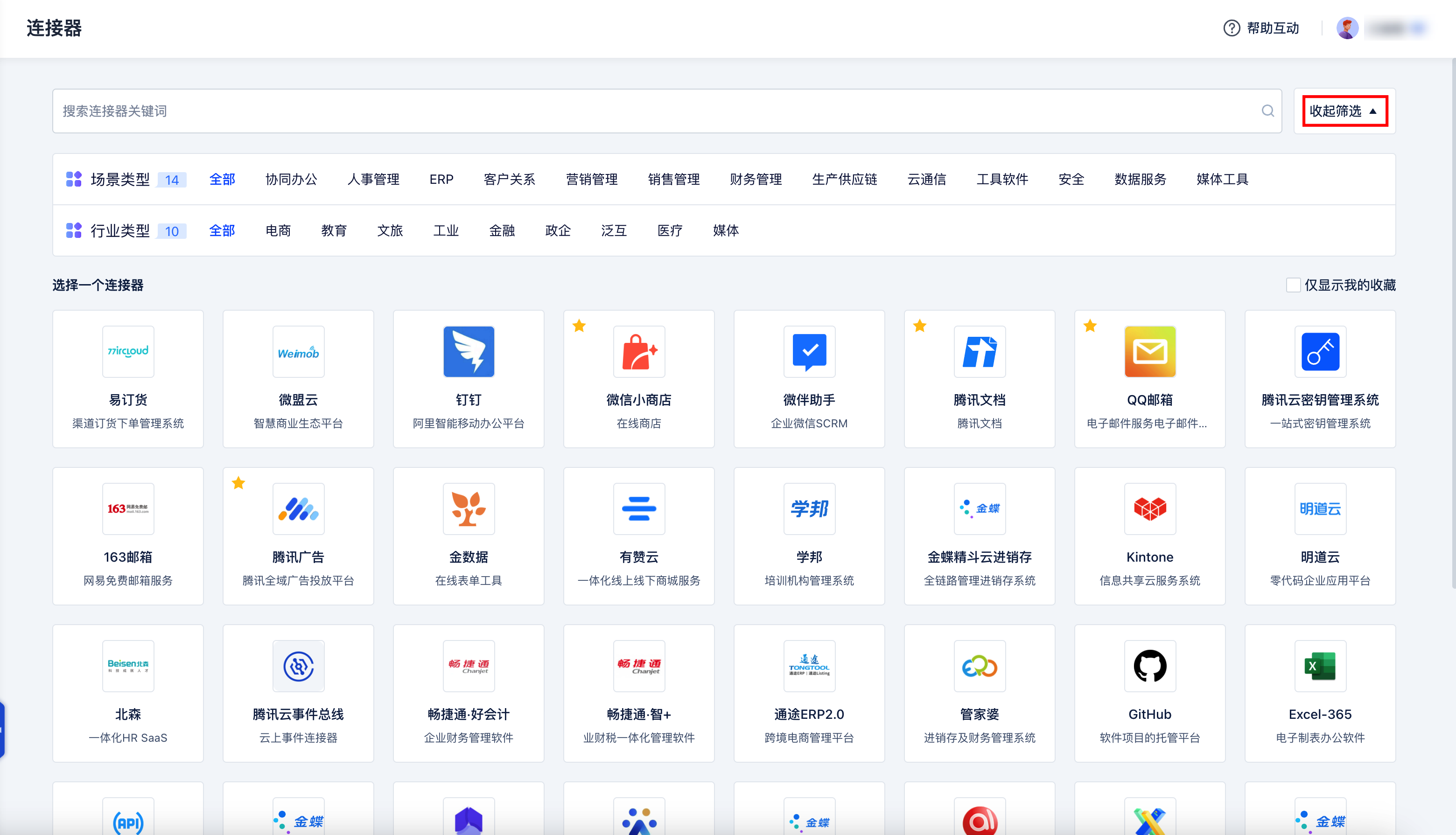Image resolution: width=1456 pixels, height=835 pixels.
Task: Filter by 文旅 industry
Action: pyautogui.click(x=390, y=230)
